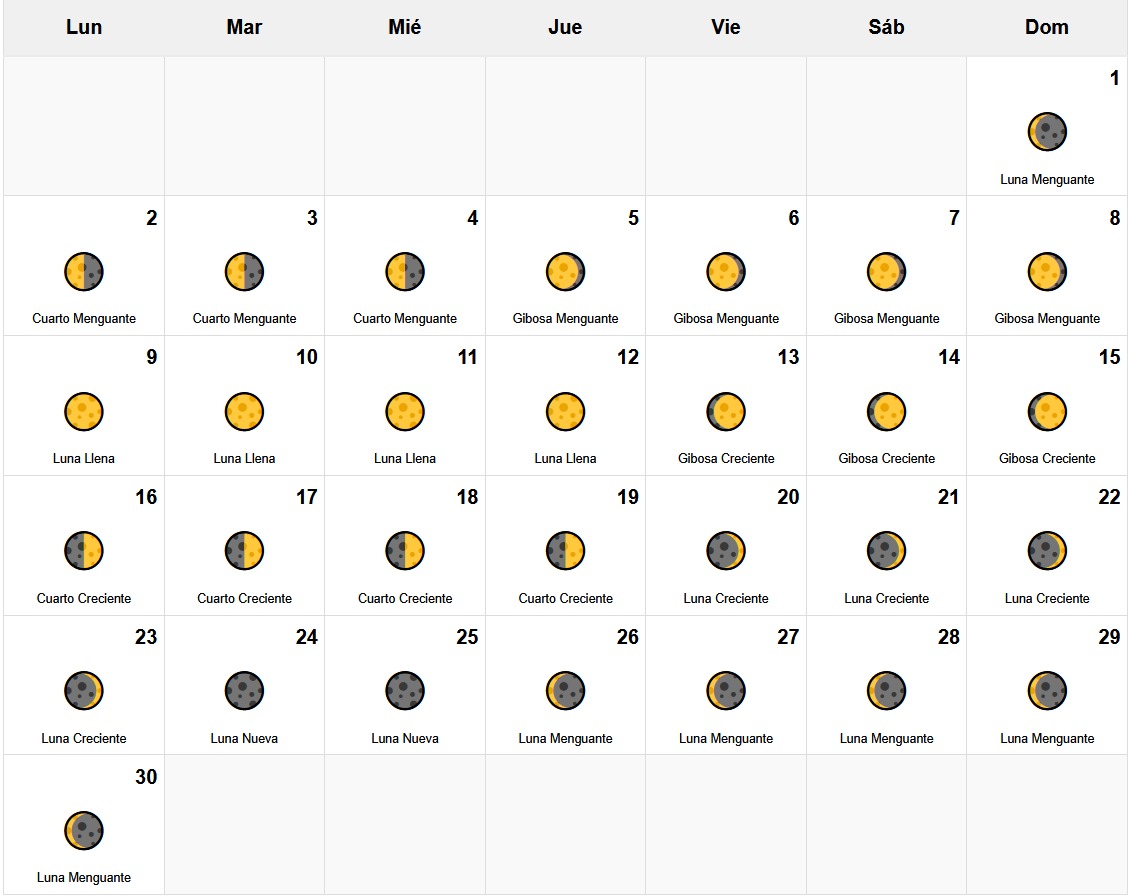Click the Luna Menguante moon on day 30

click(x=84, y=831)
